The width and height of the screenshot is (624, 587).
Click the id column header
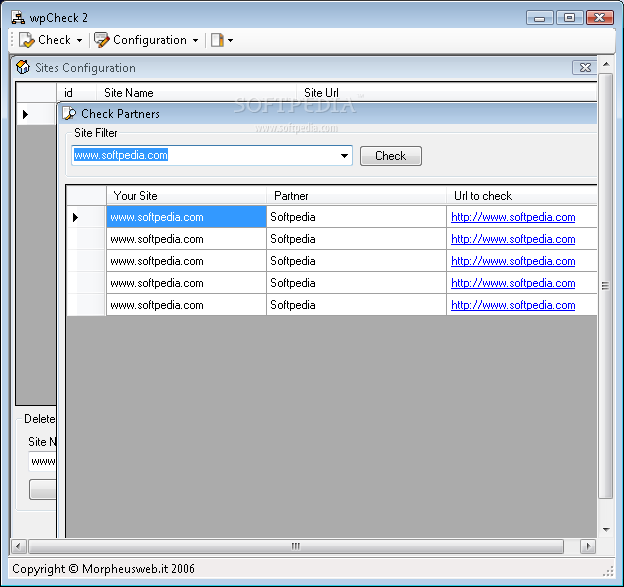click(x=76, y=92)
